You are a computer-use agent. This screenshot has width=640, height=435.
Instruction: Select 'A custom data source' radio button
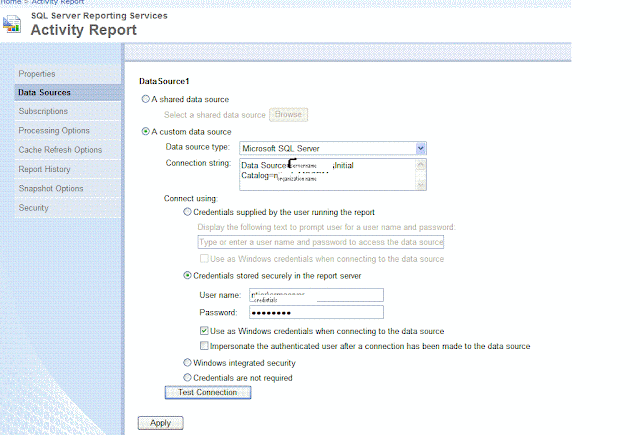[145, 131]
